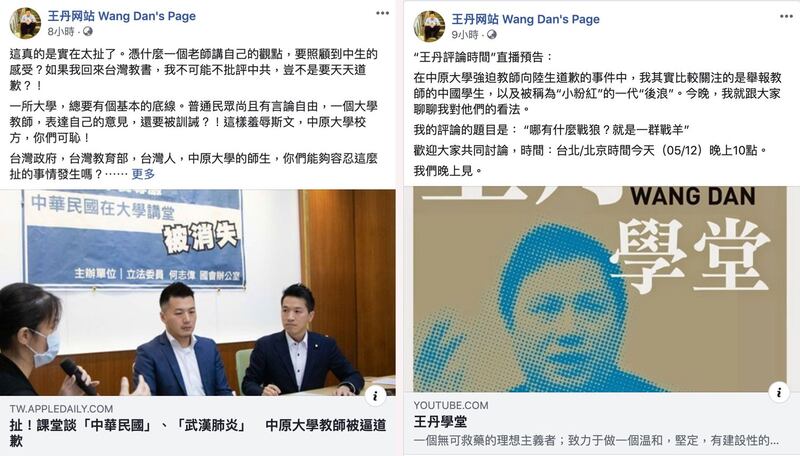This screenshot has width=800, height=456.
Task: Expand the left post with 更多 link
Action: (x=143, y=174)
